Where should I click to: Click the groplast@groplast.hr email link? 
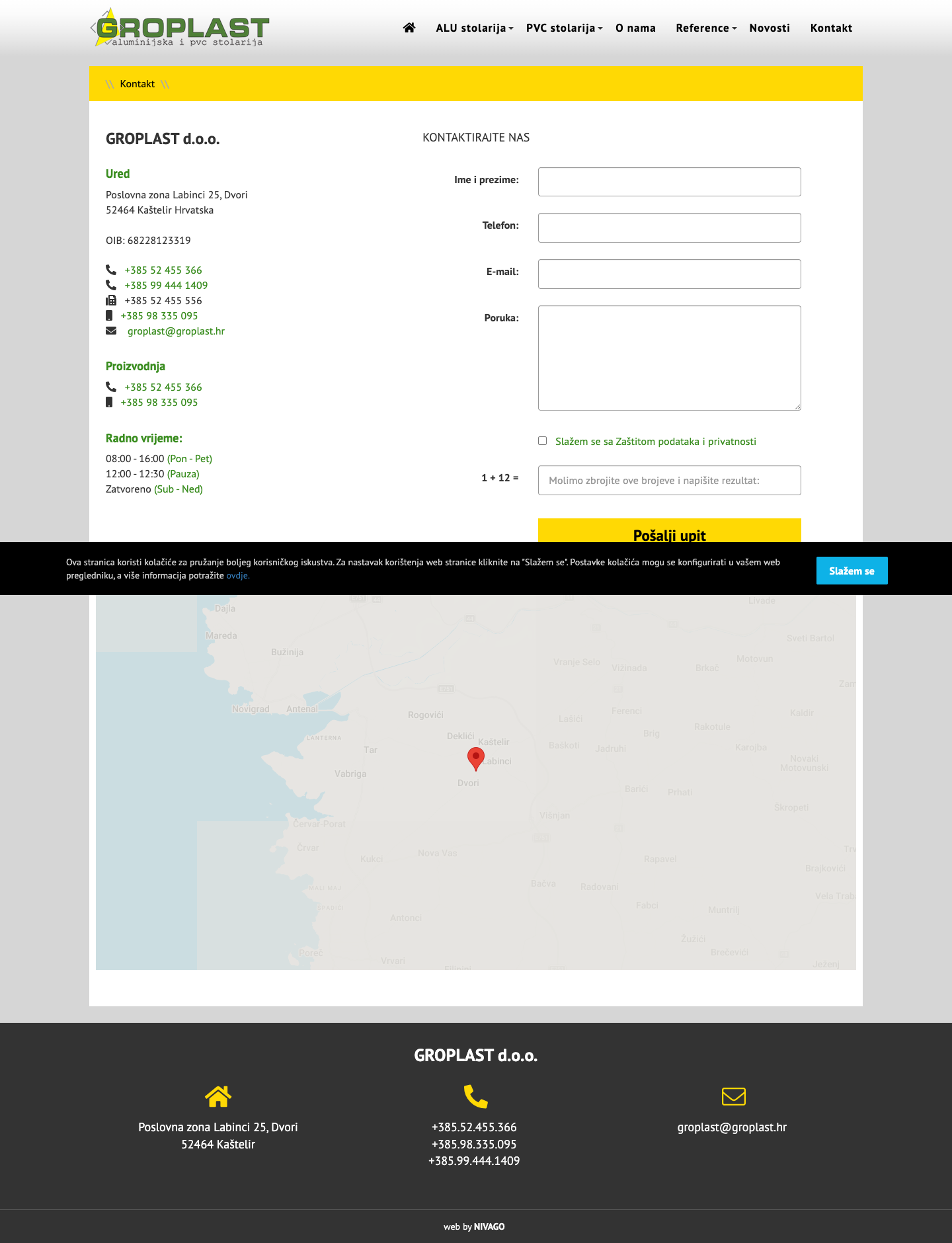pos(176,331)
